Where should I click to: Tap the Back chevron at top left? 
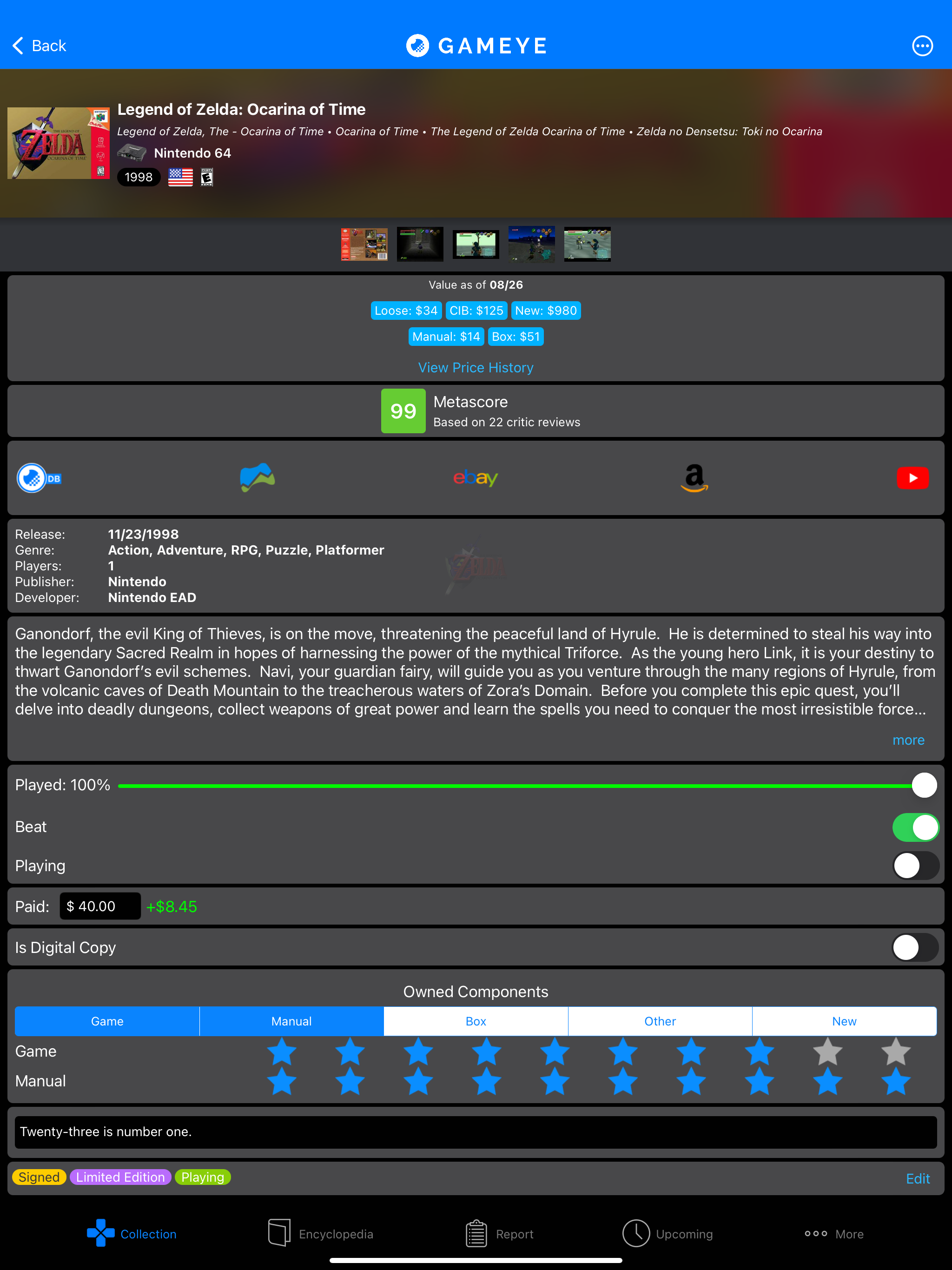point(18,46)
